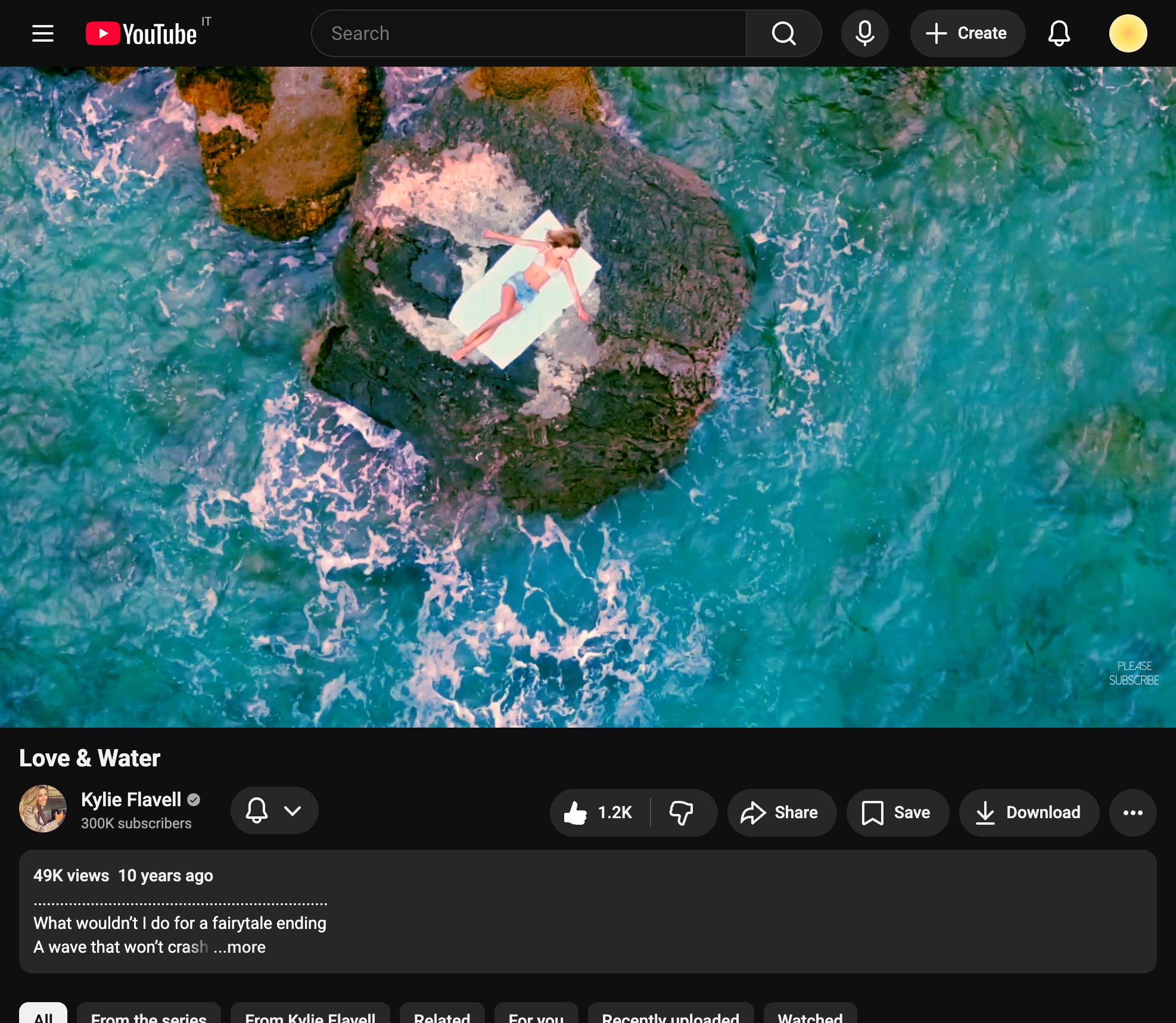This screenshot has width=1176, height=1023.
Task: Save the video to a playlist
Action: (x=897, y=812)
